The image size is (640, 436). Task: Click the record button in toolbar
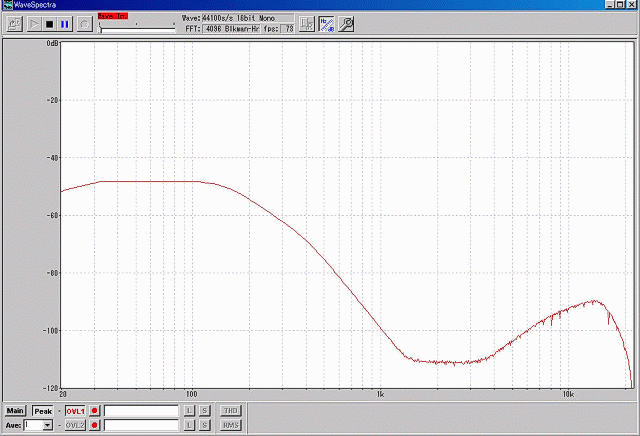tap(82, 23)
